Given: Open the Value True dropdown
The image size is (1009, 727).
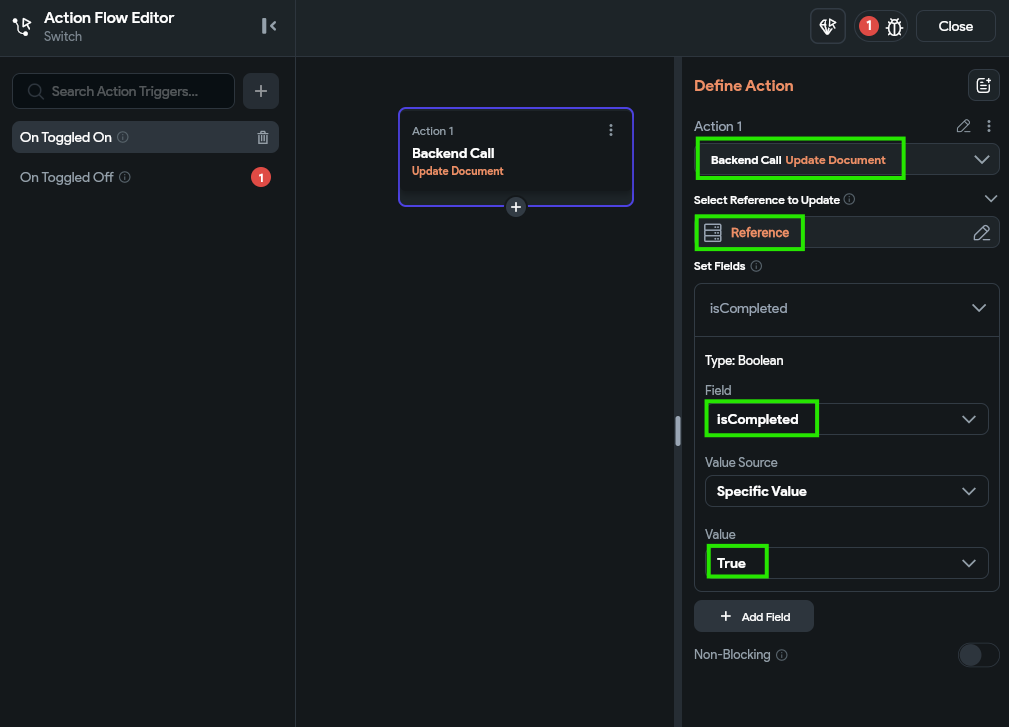Looking at the screenshot, I should pos(847,563).
